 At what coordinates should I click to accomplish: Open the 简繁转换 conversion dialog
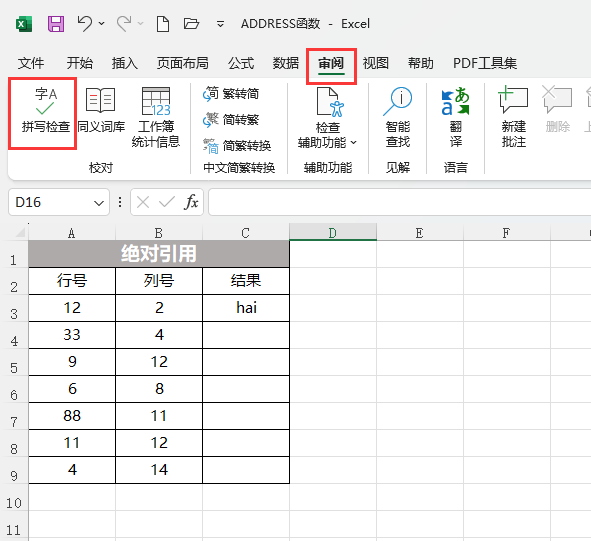click(x=237, y=146)
